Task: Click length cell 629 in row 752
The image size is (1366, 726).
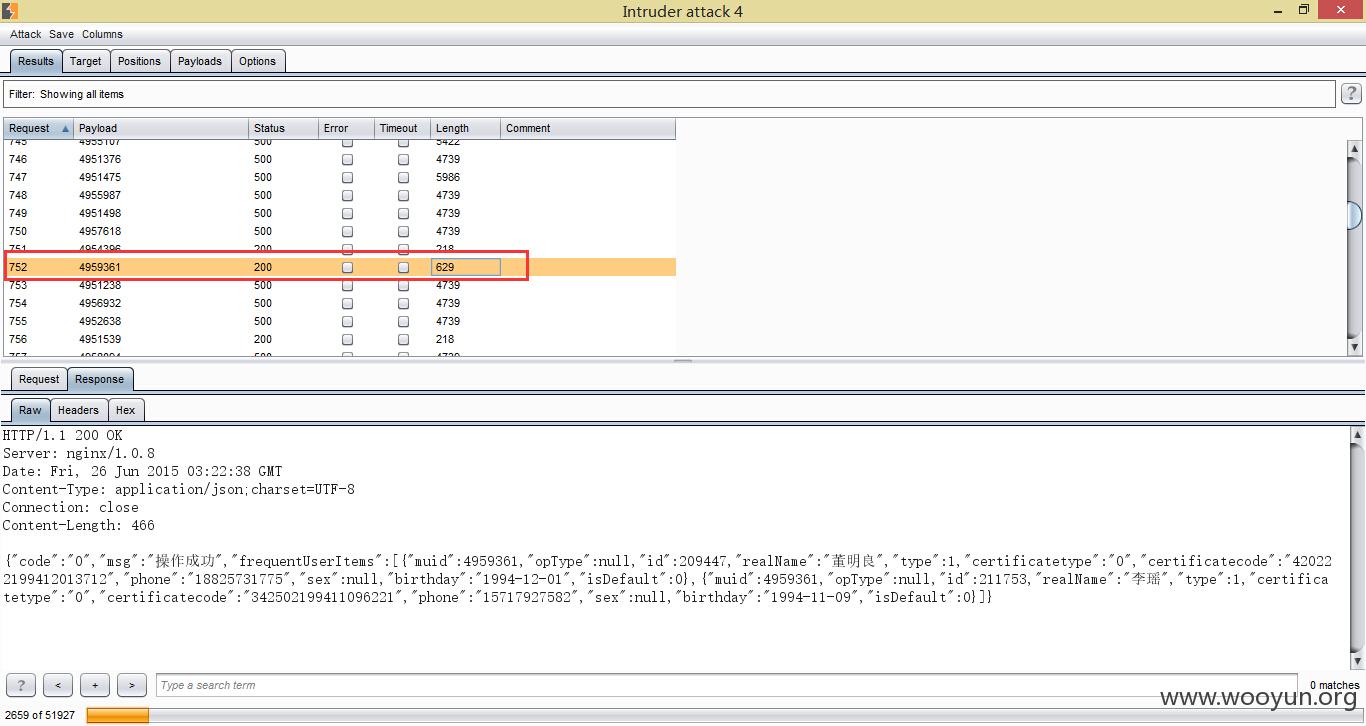Action: [465, 267]
